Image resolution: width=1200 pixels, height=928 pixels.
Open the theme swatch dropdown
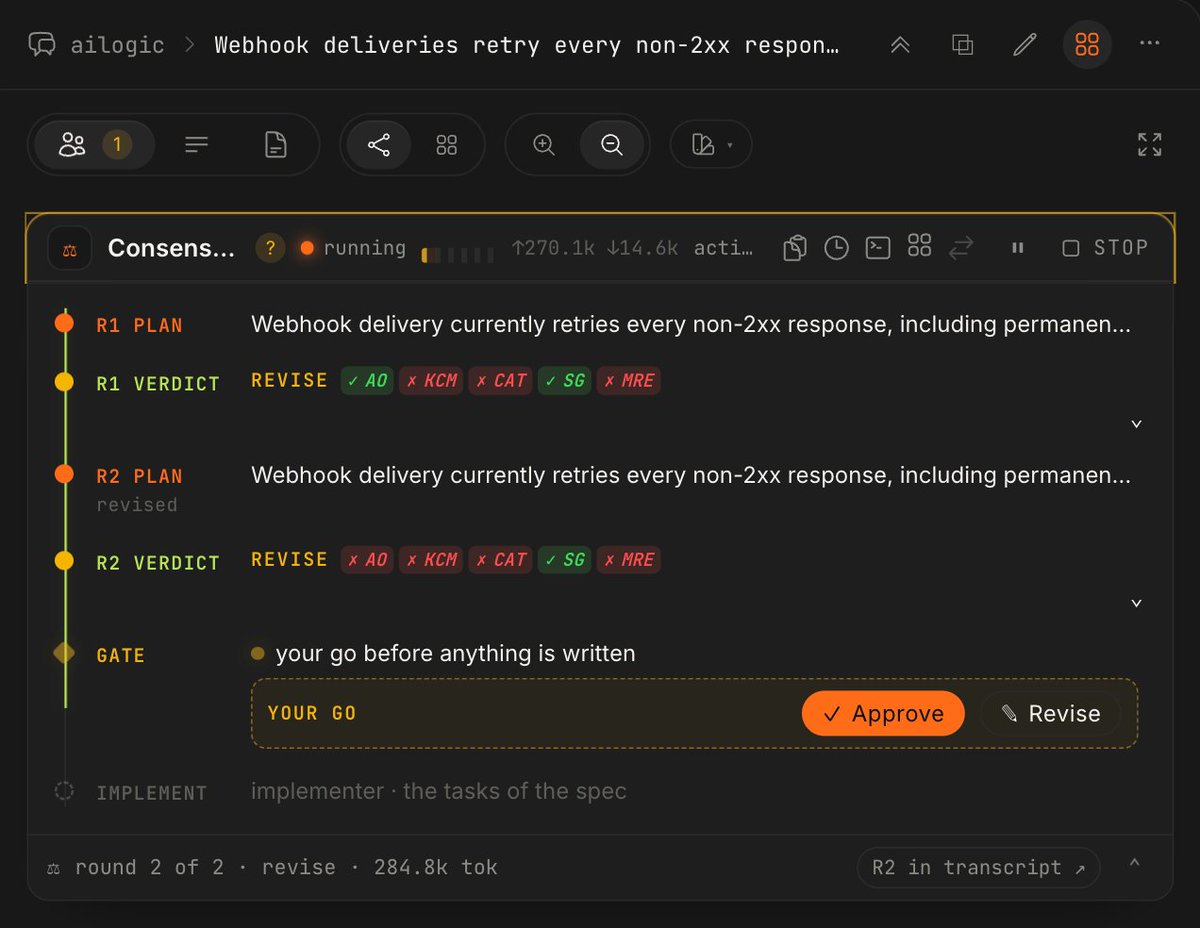click(x=711, y=145)
